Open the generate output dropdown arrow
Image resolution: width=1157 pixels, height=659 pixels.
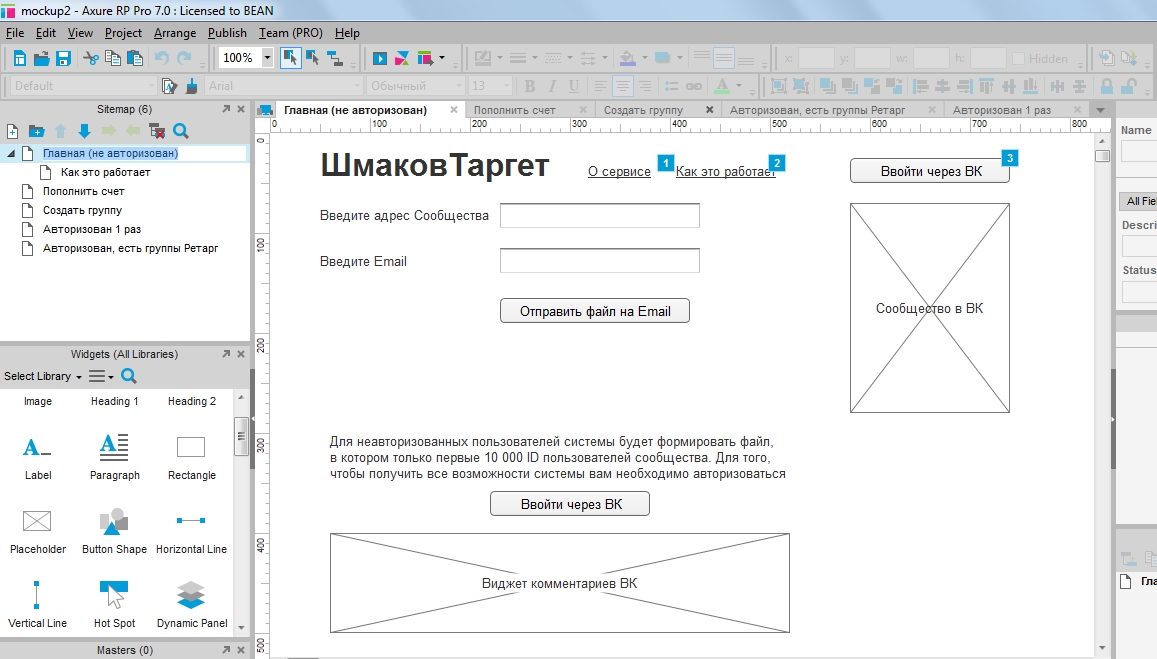[x=442, y=58]
